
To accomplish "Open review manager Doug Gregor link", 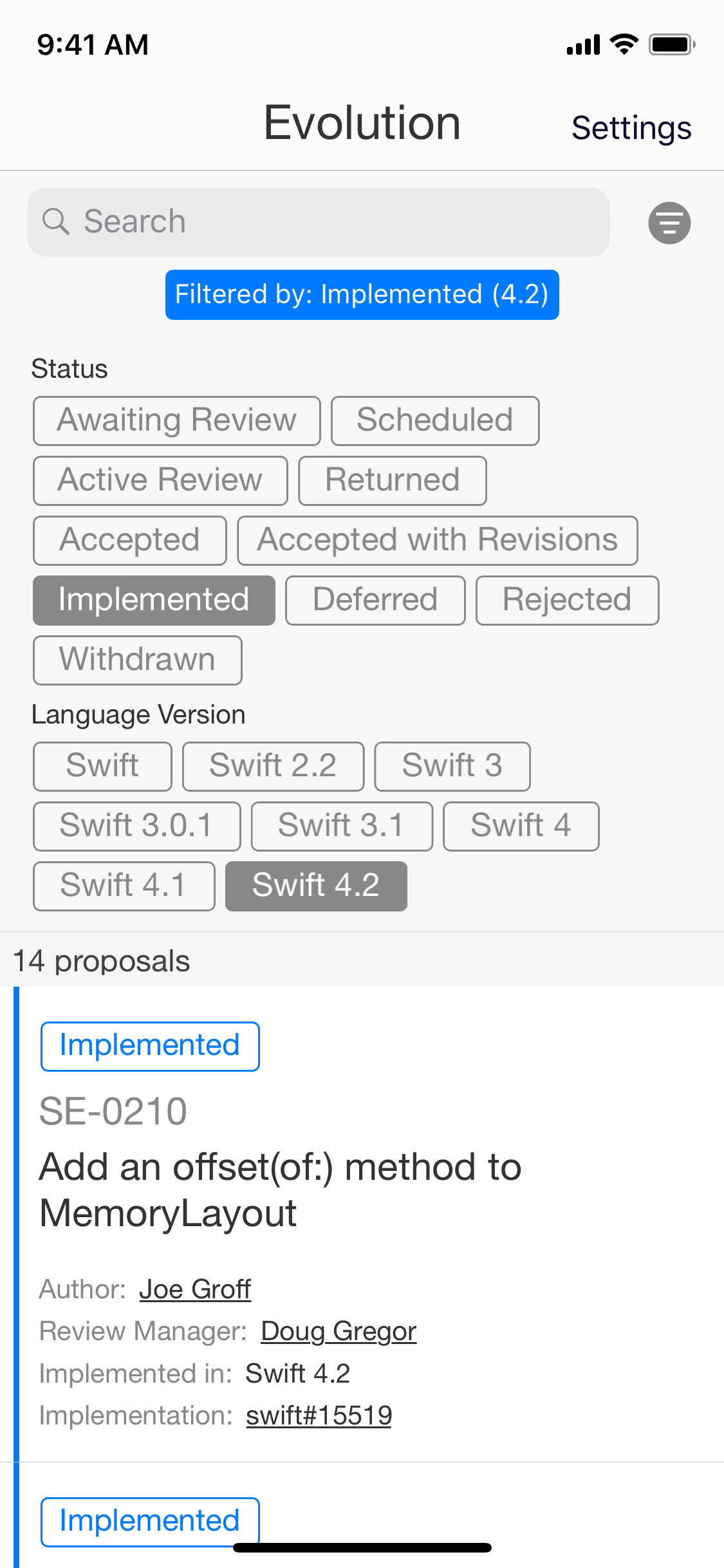I will [x=339, y=1331].
